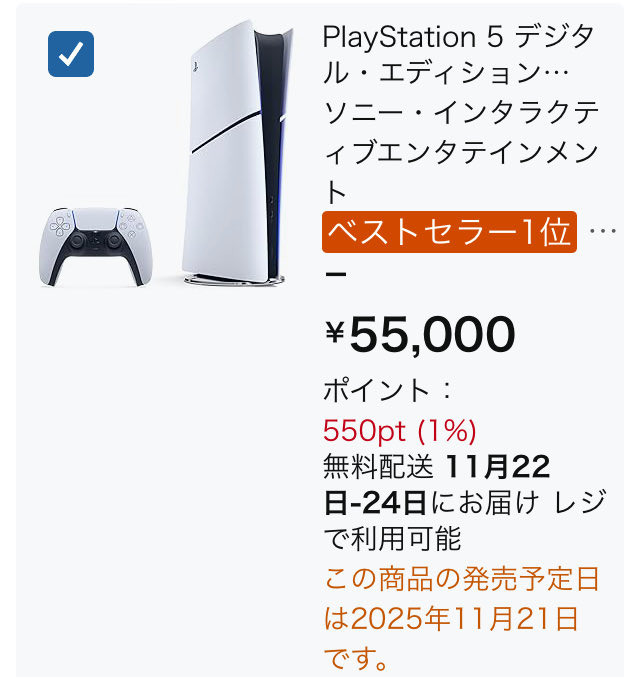This screenshot has height=677, width=640.
Task: Tap the ベストセラー1位 orange badge
Action: point(449,233)
